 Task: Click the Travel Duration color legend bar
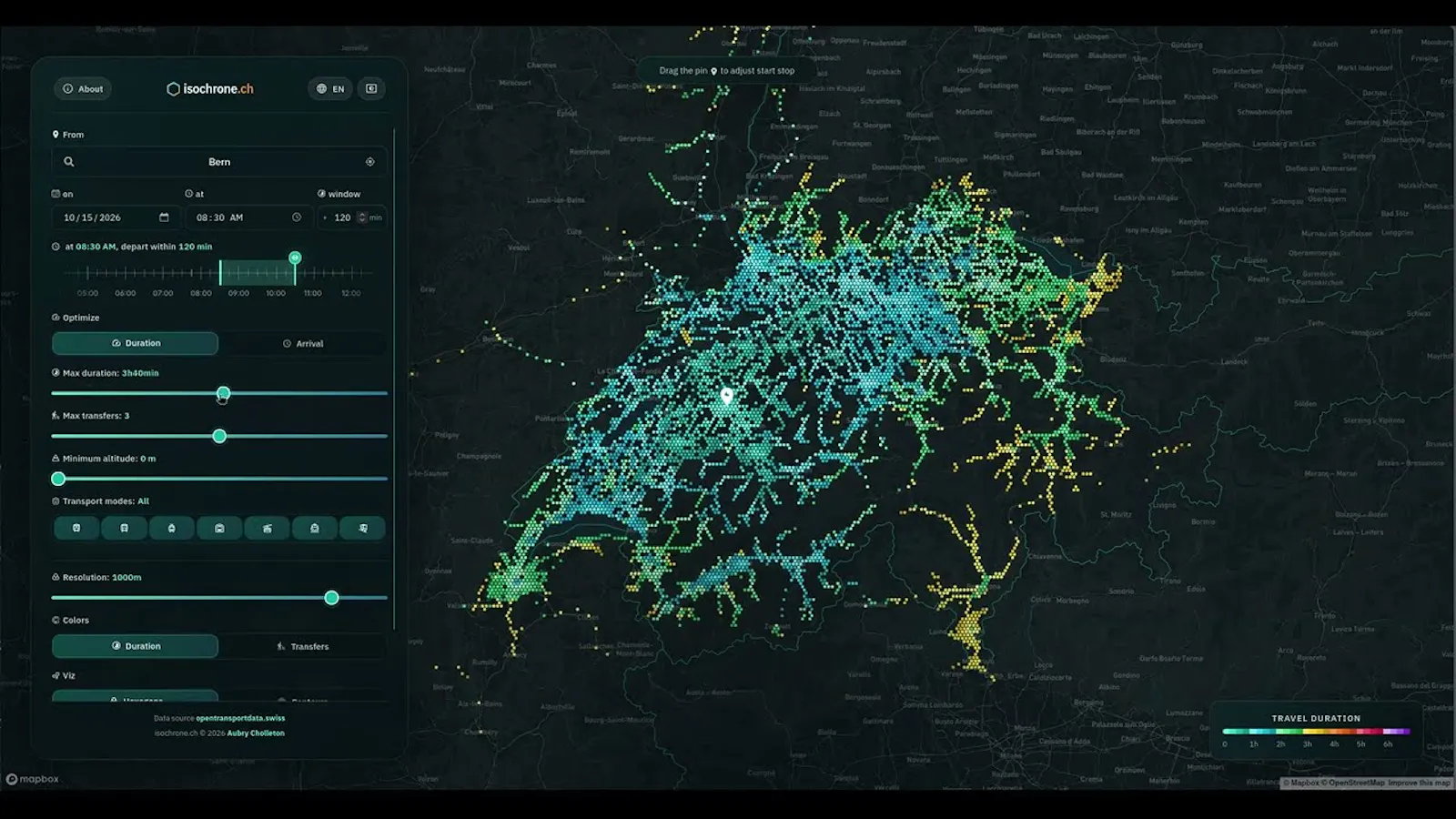click(x=1316, y=731)
